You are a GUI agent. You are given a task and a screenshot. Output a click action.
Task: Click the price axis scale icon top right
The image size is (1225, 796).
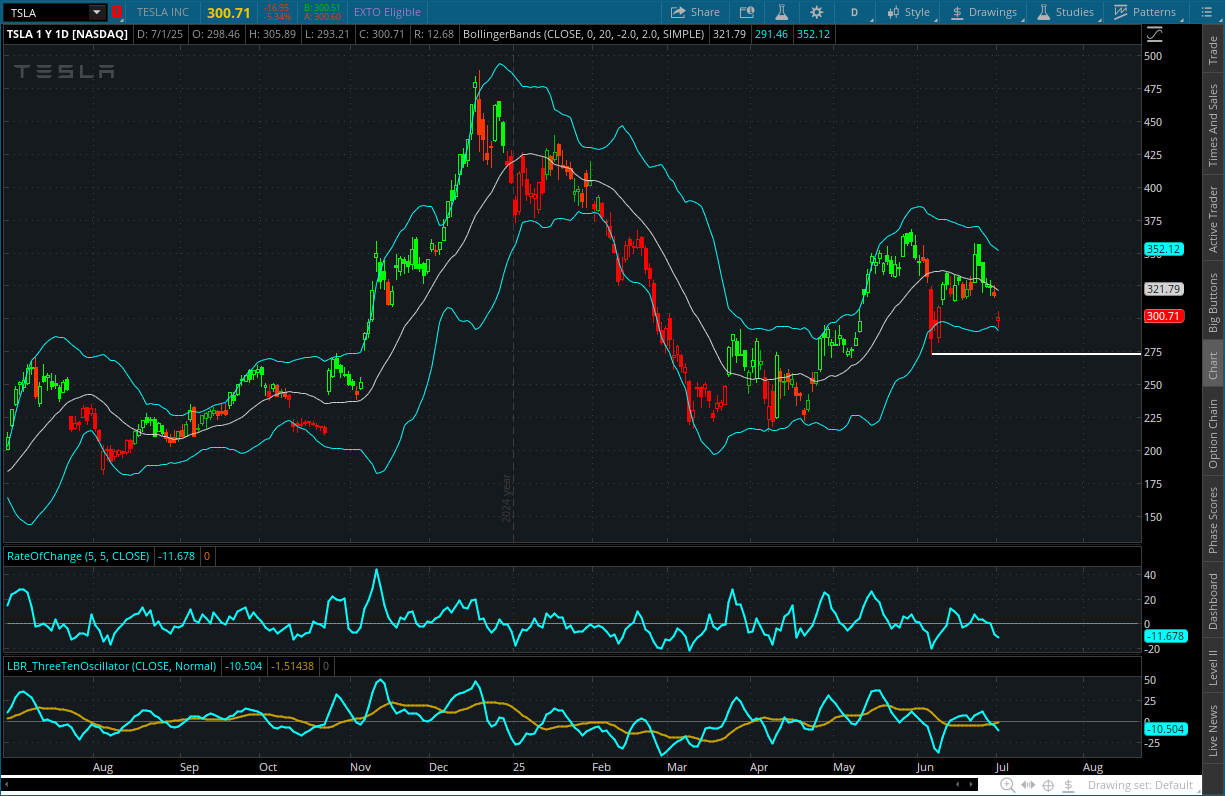point(1154,33)
